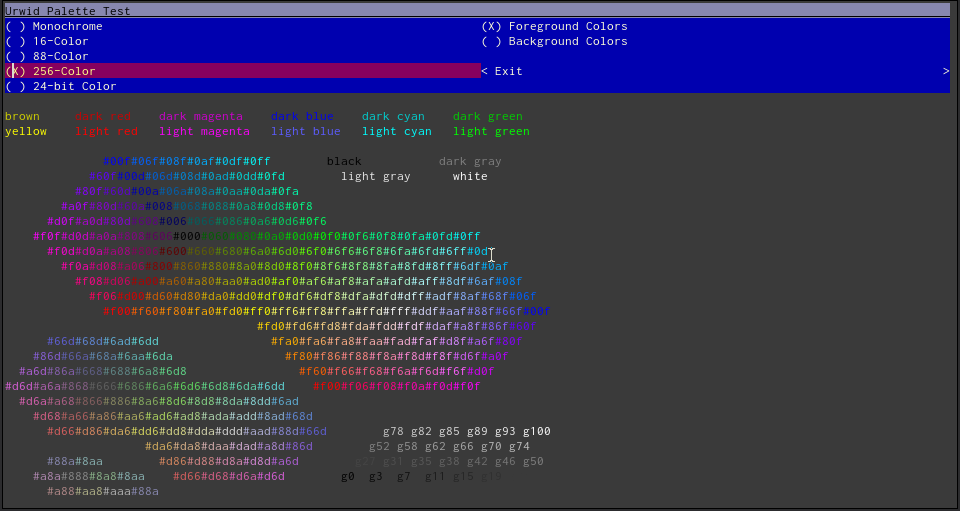
Task: Pick the g100 grayscale entry
Action: tap(536, 431)
